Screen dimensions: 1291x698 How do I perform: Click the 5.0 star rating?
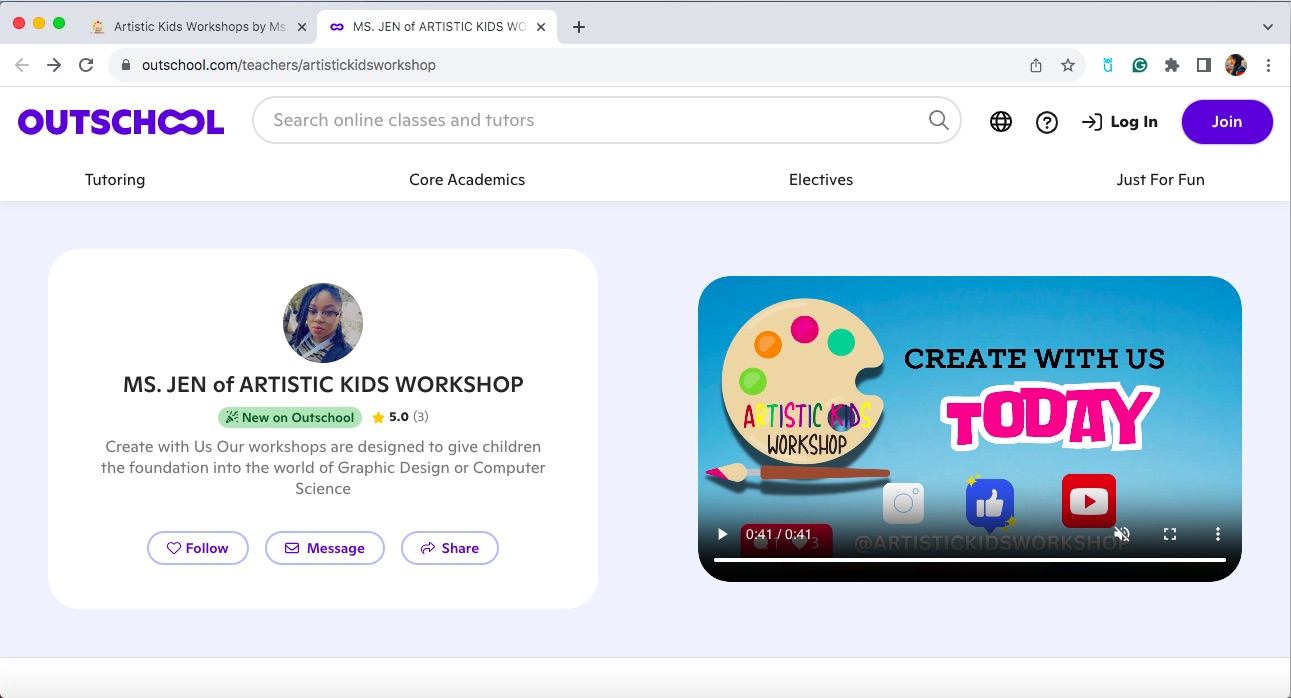point(400,417)
